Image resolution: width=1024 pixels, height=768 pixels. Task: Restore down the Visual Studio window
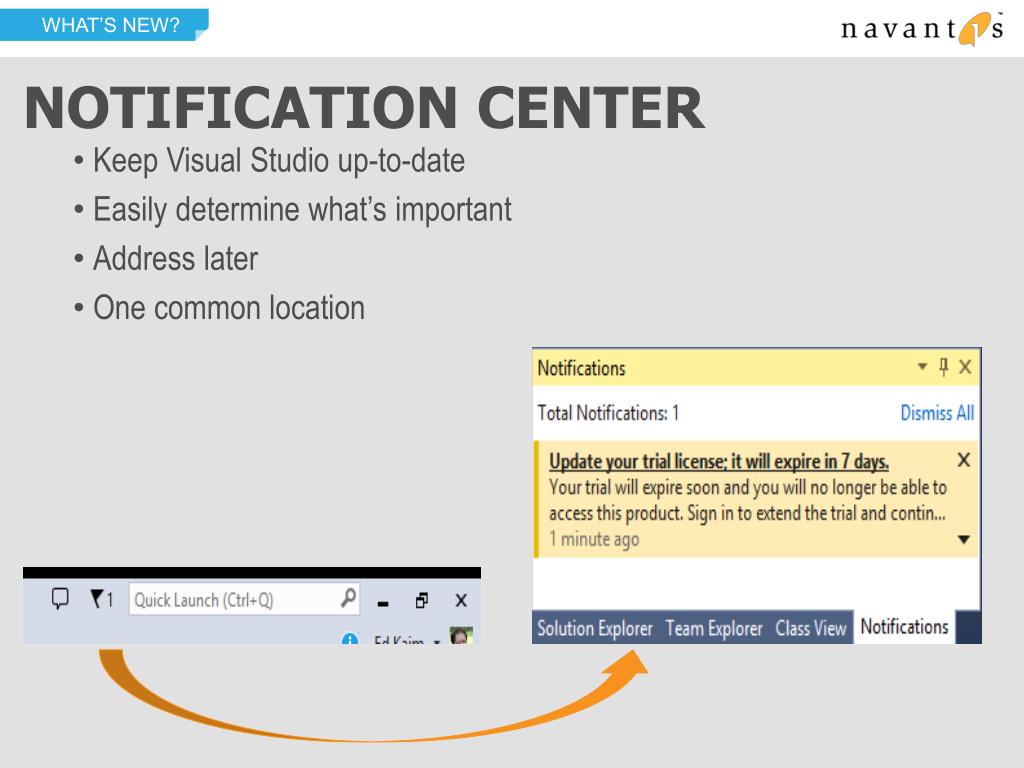pyautogui.click(x=422, y=600)
